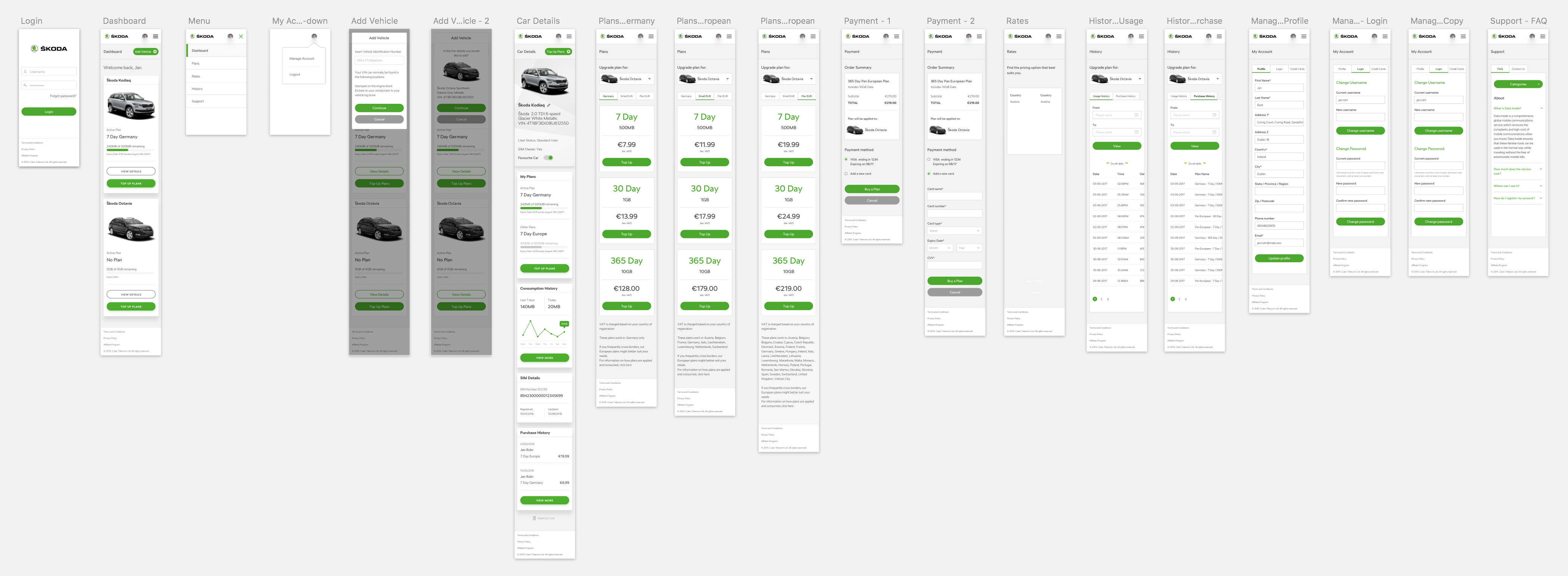Open the hamburger menu on the Car Details artboard
Viewport: 1568px width, 576px height.
click(x=569, y=37)
